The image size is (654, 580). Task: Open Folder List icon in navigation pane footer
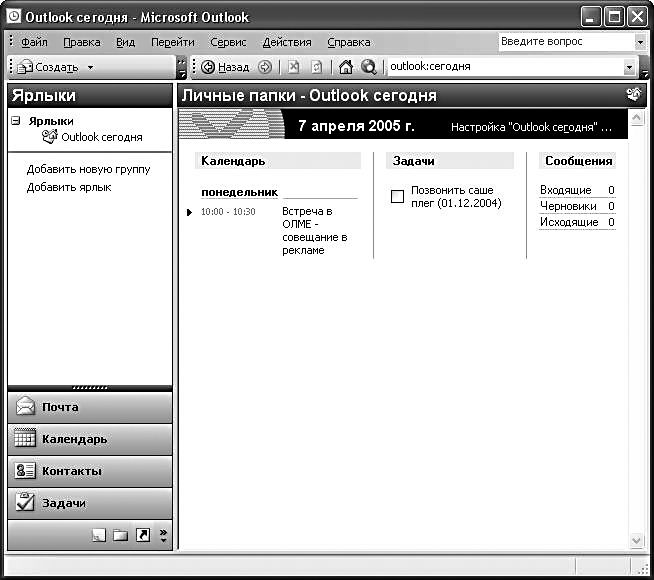pyautogui.click(x=120, y=536)
